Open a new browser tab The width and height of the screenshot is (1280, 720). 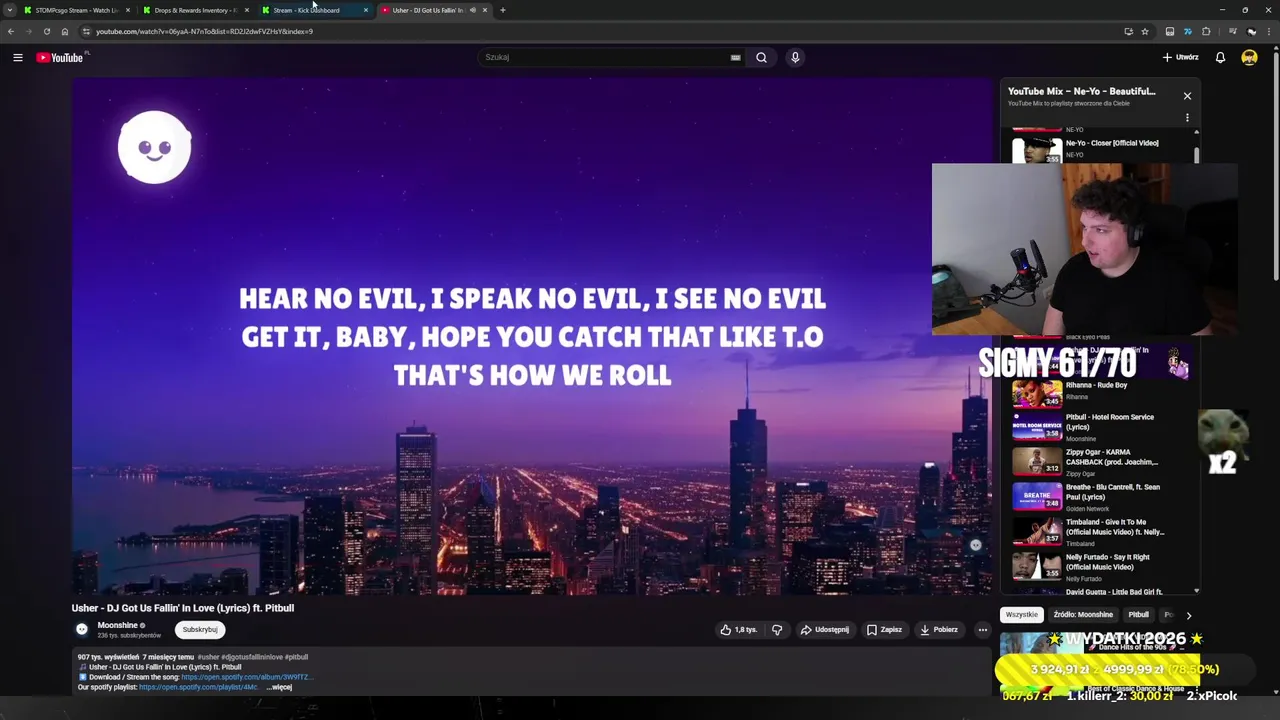(x=502, y=10)
